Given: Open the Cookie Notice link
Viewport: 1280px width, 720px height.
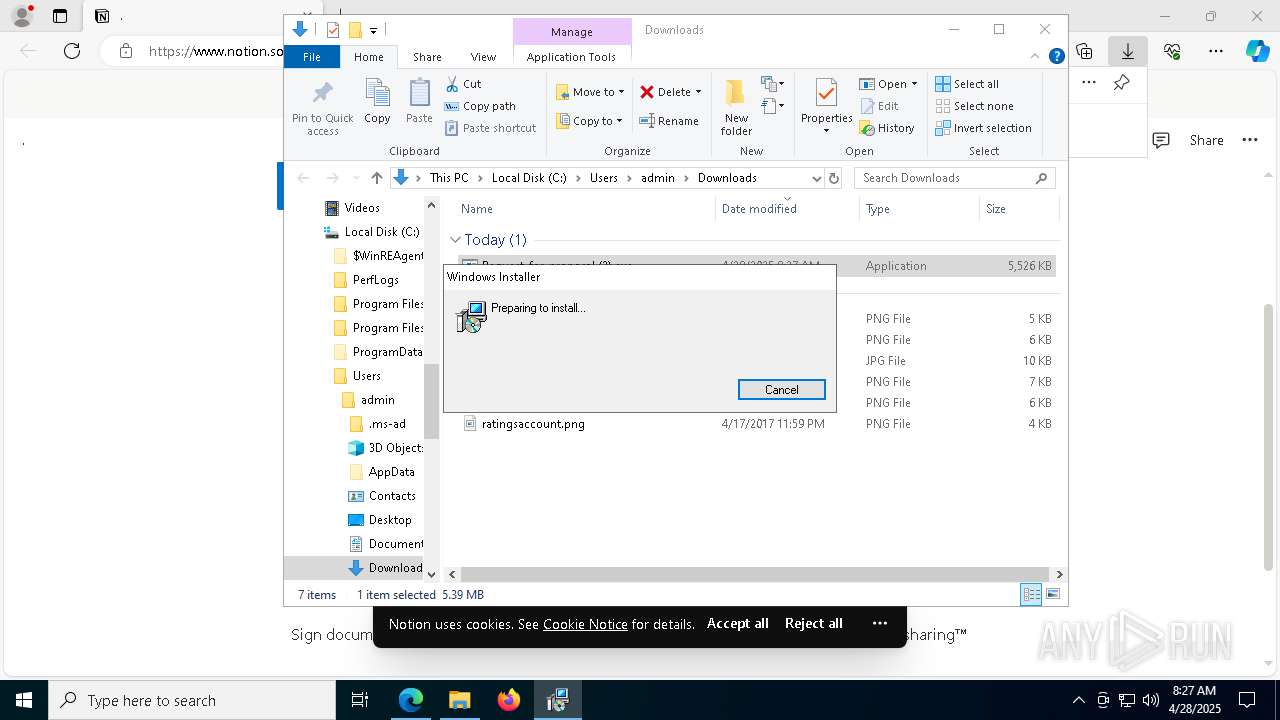Looking at the screenshot, I should tap(585, 624).
